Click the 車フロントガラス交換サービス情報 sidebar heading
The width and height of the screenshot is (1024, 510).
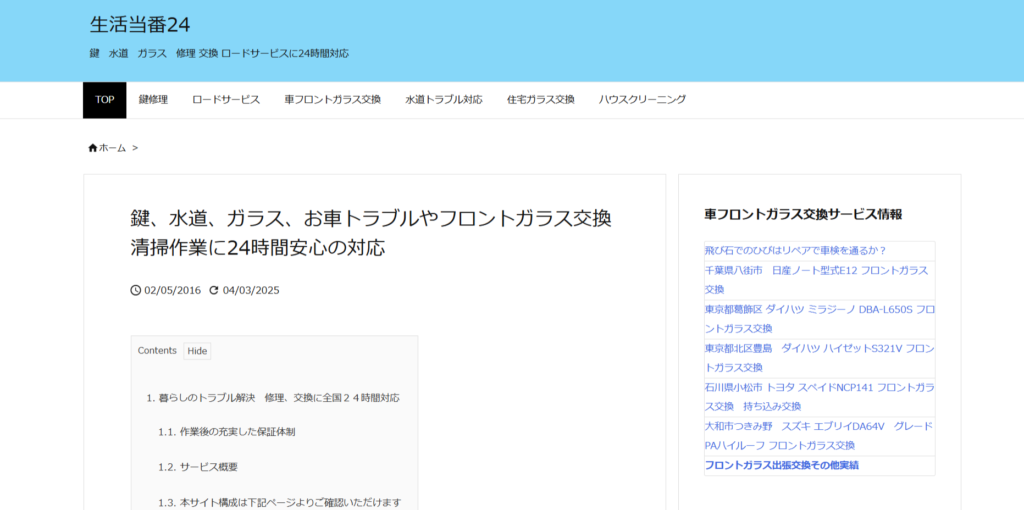tap(803, 214)
